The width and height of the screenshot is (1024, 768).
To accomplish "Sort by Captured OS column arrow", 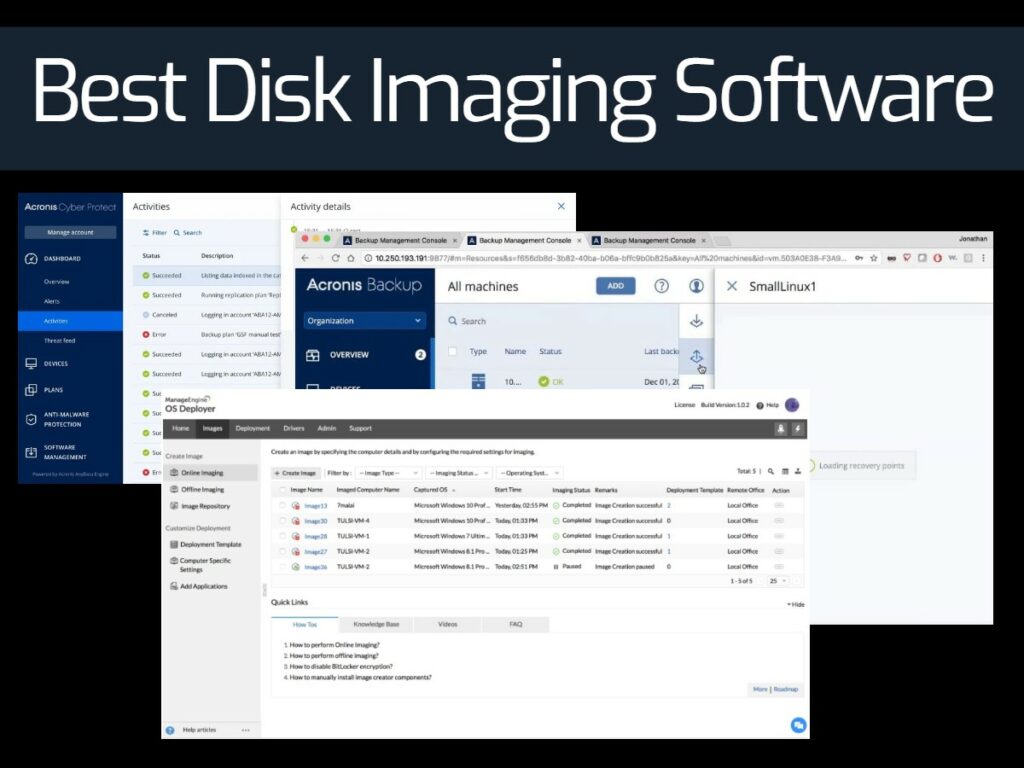I will (453, 490).
